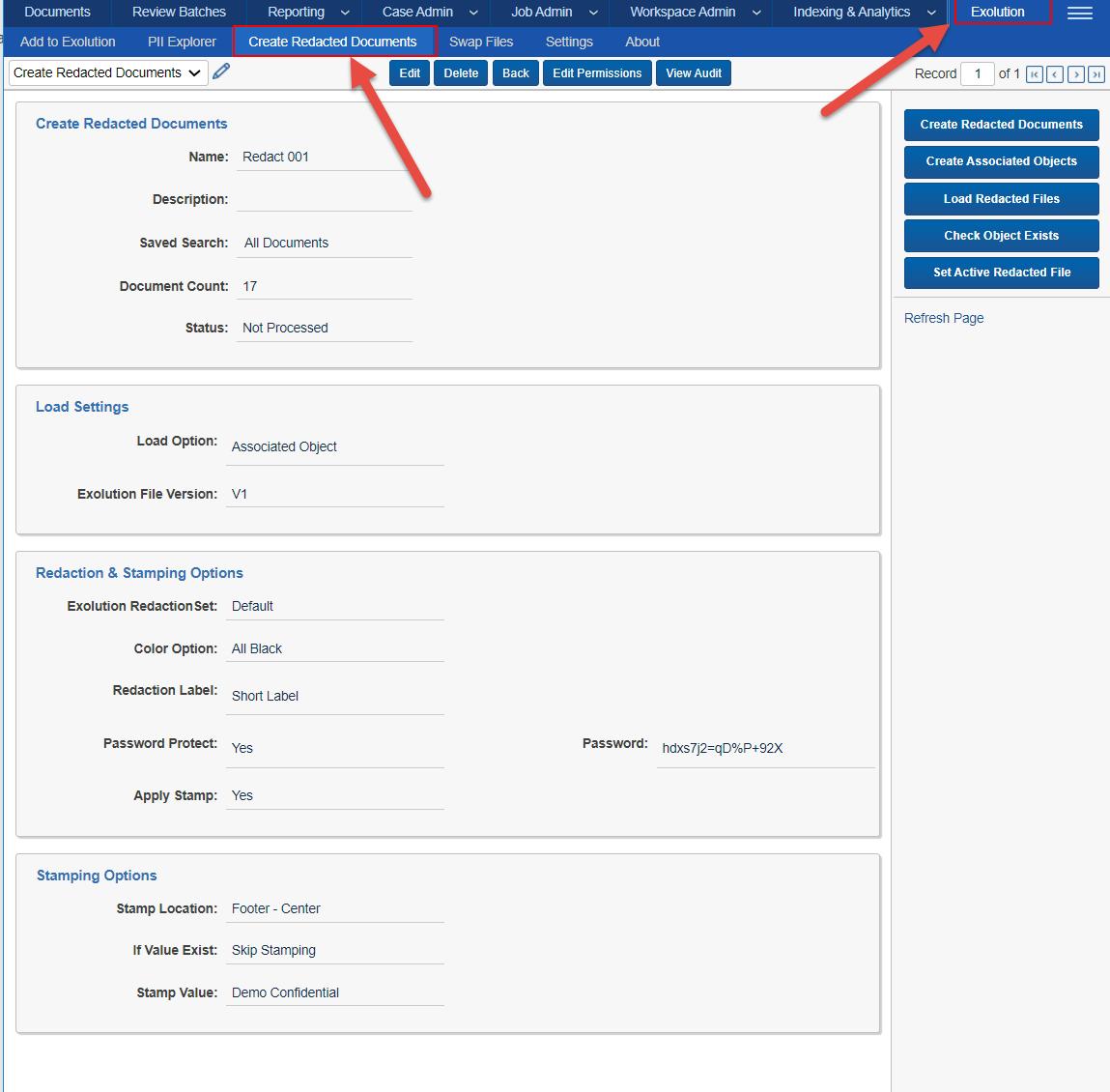Click the Edit Permissions button
1110x1092 pixels.
(x=597, y=72)
